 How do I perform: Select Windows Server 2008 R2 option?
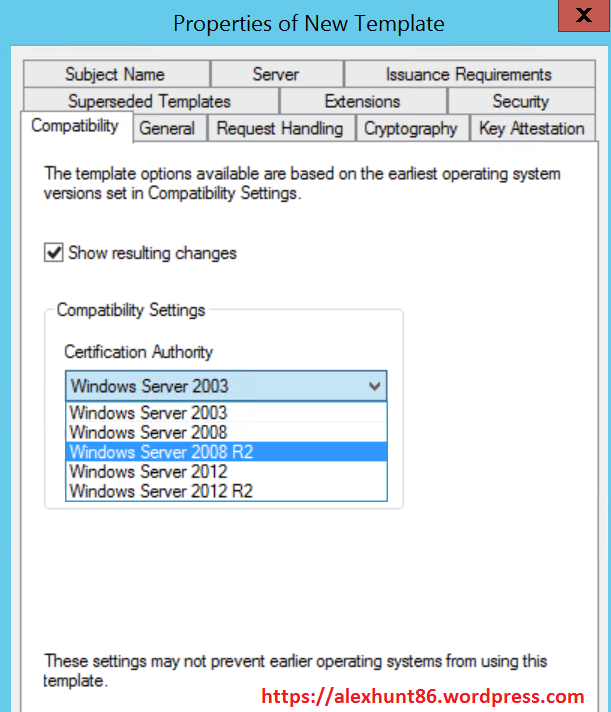161,452
